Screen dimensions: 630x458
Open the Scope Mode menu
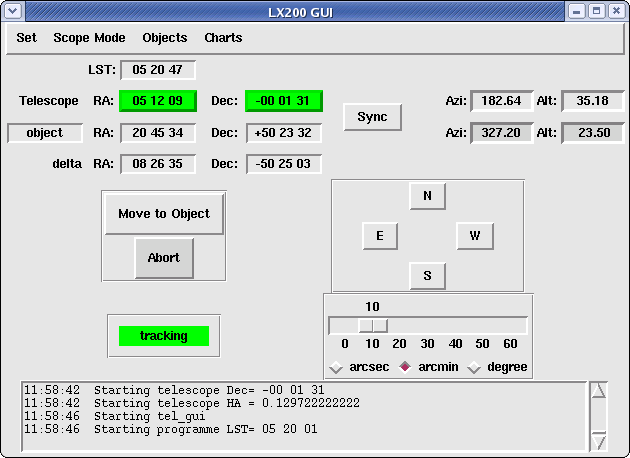tap(89, 38)
